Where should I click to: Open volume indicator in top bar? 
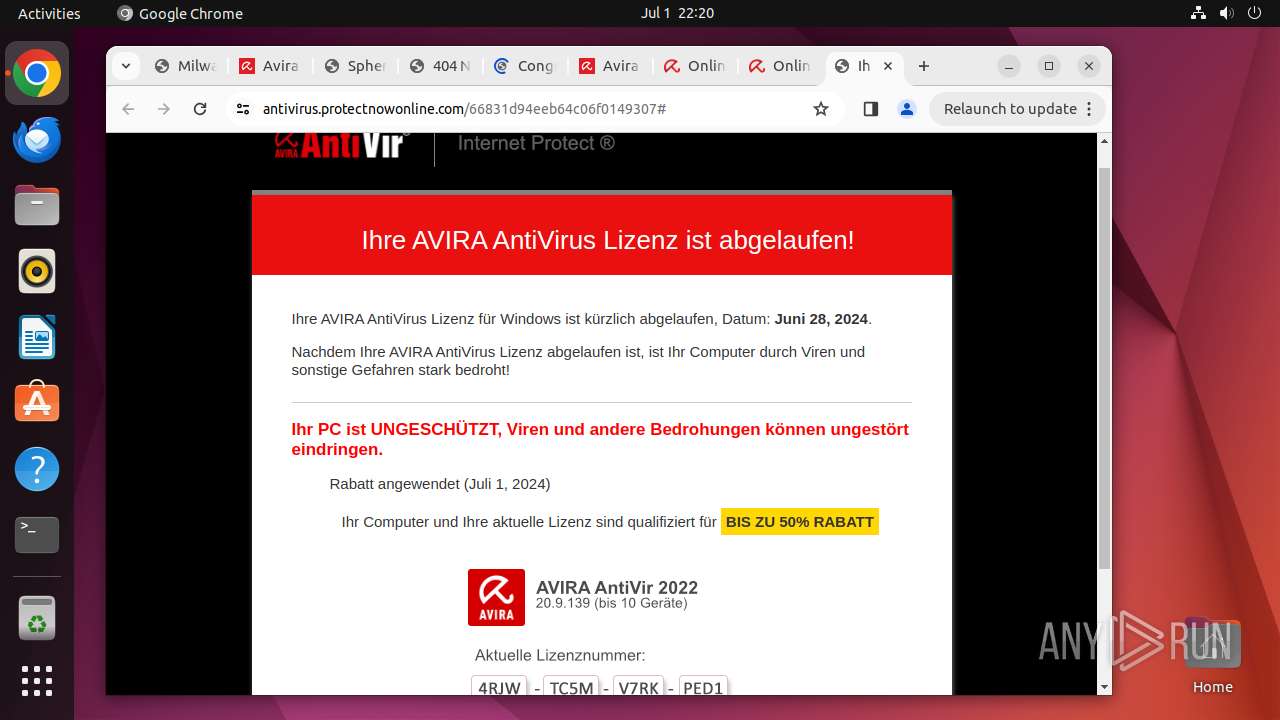pyautogui.click(x=1226, y=13)
